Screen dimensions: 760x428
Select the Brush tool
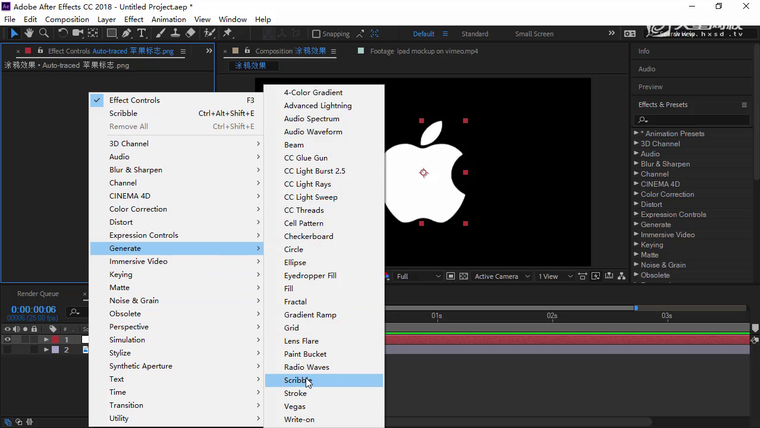[159, 33]
